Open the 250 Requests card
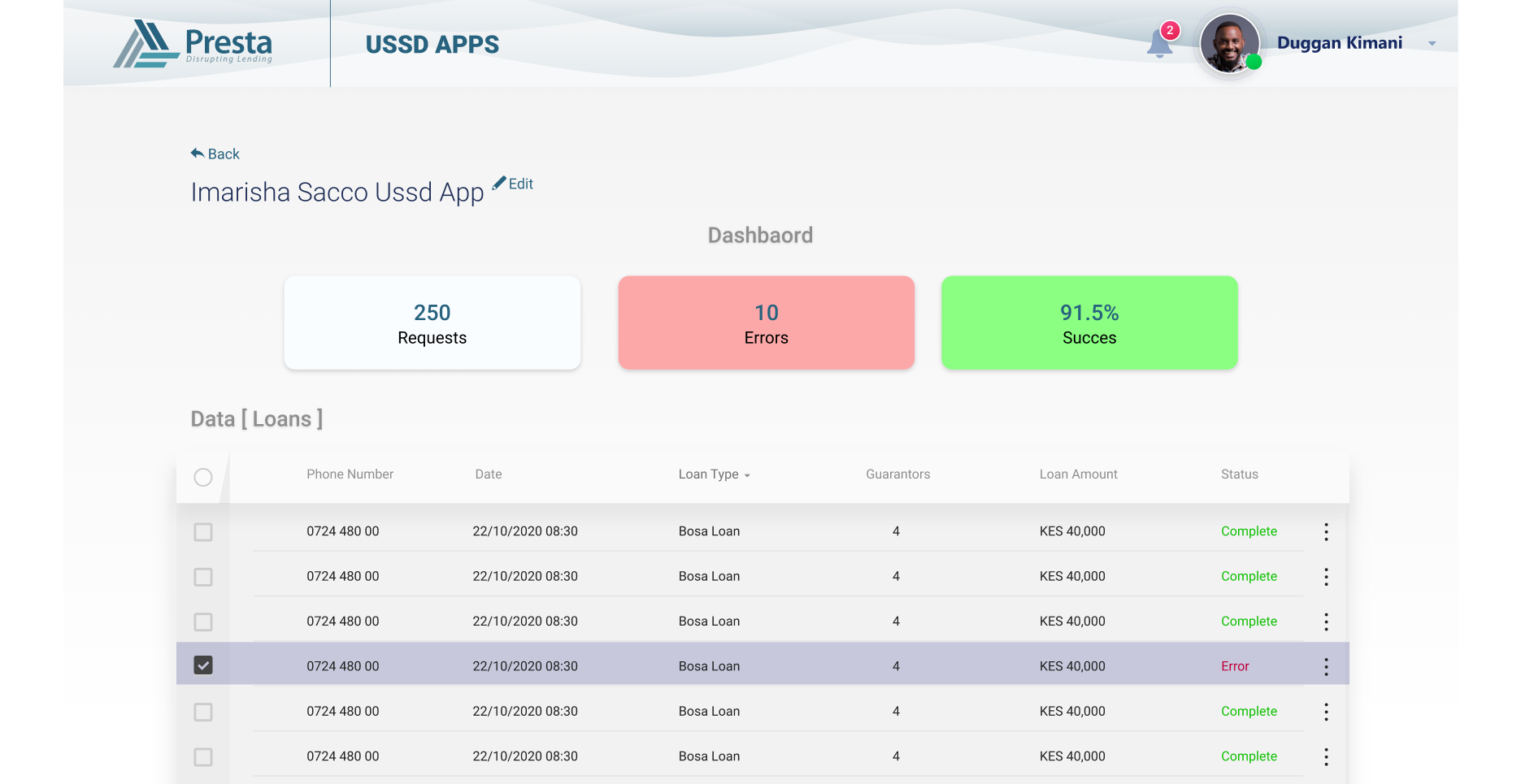 pos(432,323)
